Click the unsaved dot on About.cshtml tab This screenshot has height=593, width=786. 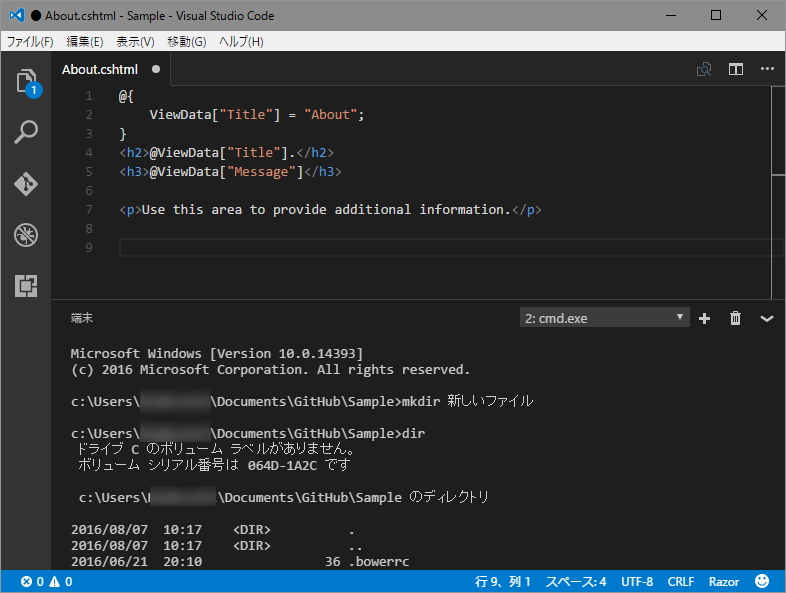pos(156,69)
